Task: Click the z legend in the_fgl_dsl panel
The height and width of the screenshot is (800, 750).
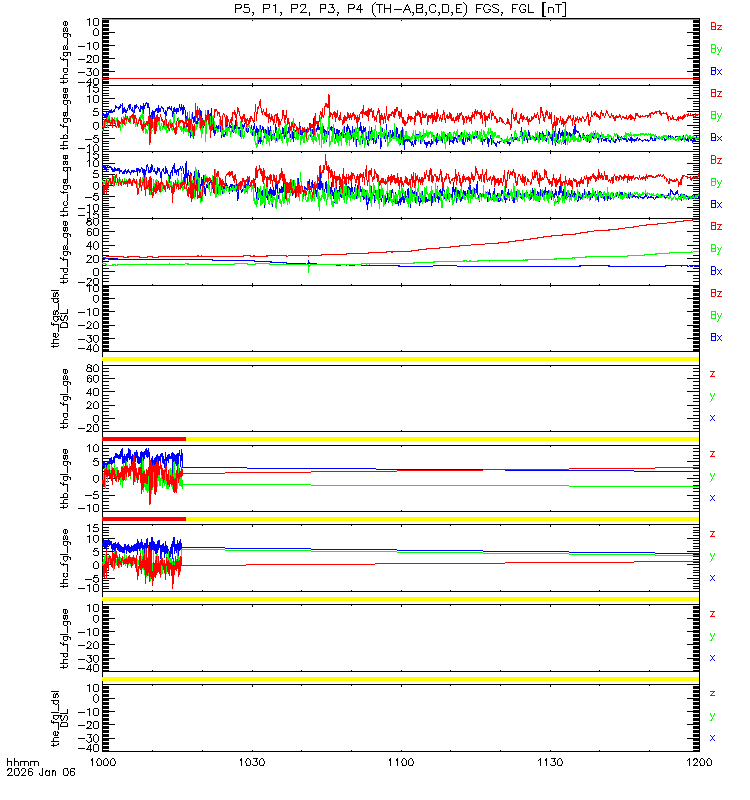Action: [712, 694]
